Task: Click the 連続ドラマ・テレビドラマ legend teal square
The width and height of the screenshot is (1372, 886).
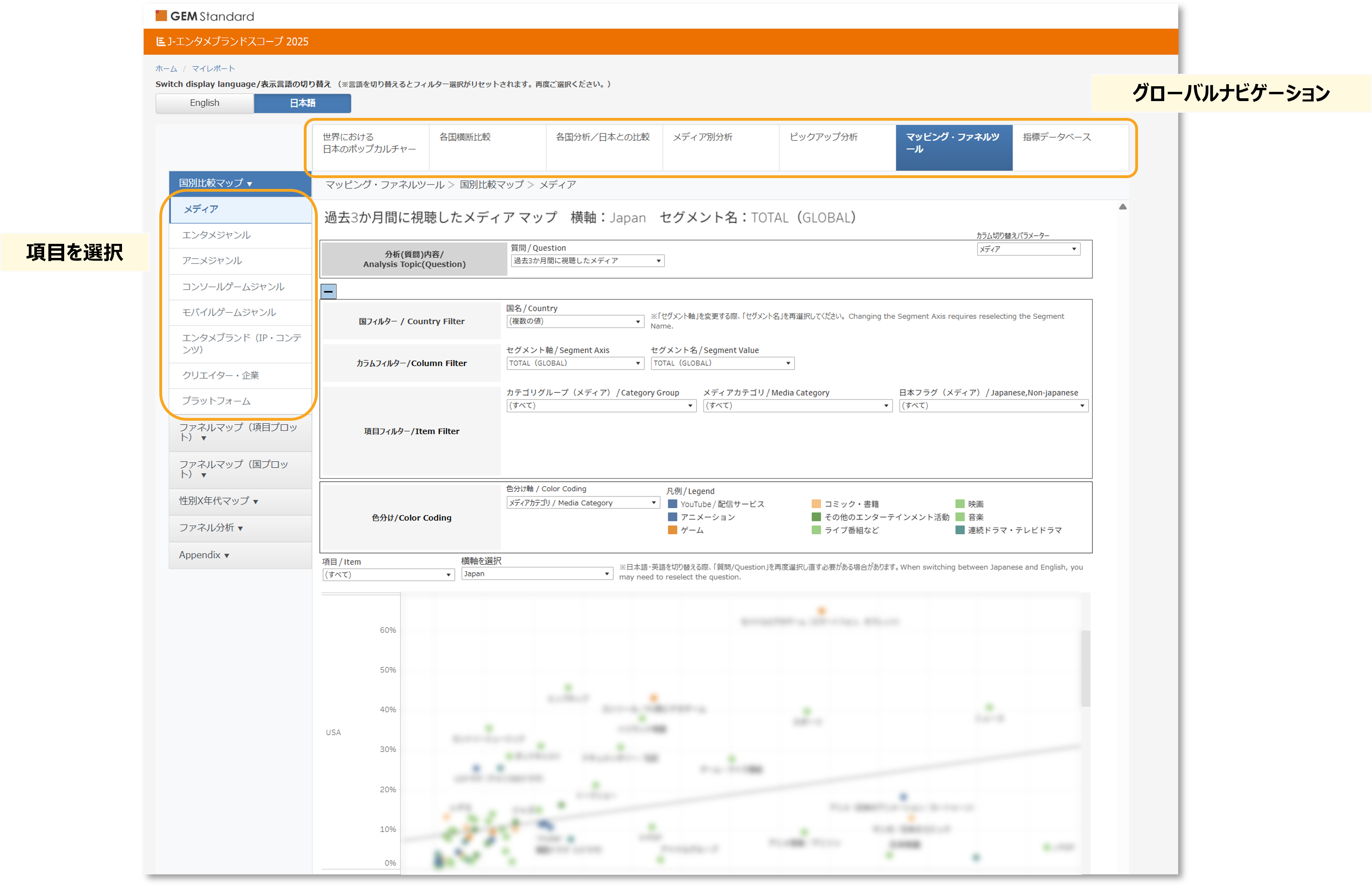Action: point(959,530)
